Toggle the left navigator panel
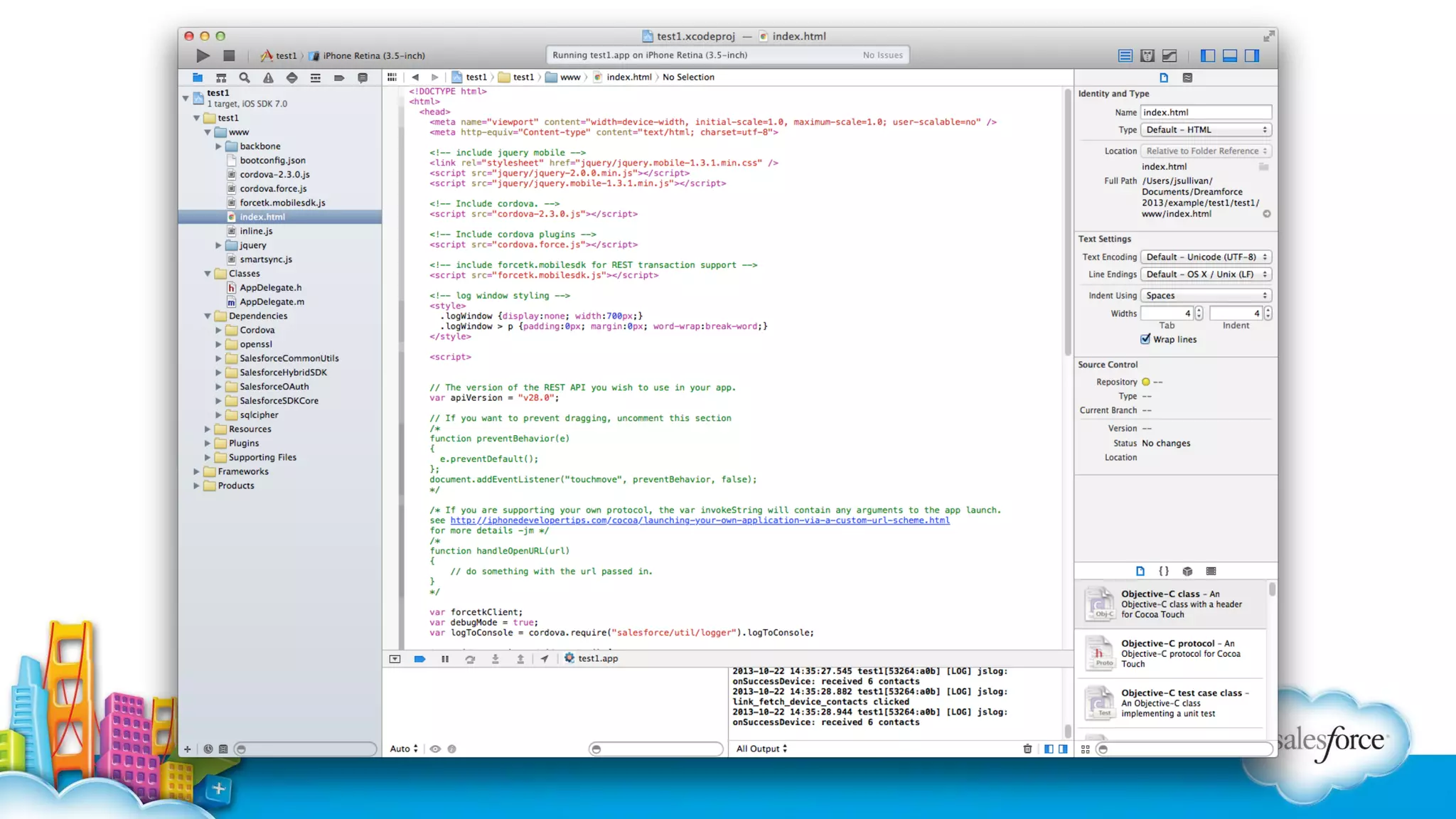Viewport: 1456px width, 819px height. 1207,55
